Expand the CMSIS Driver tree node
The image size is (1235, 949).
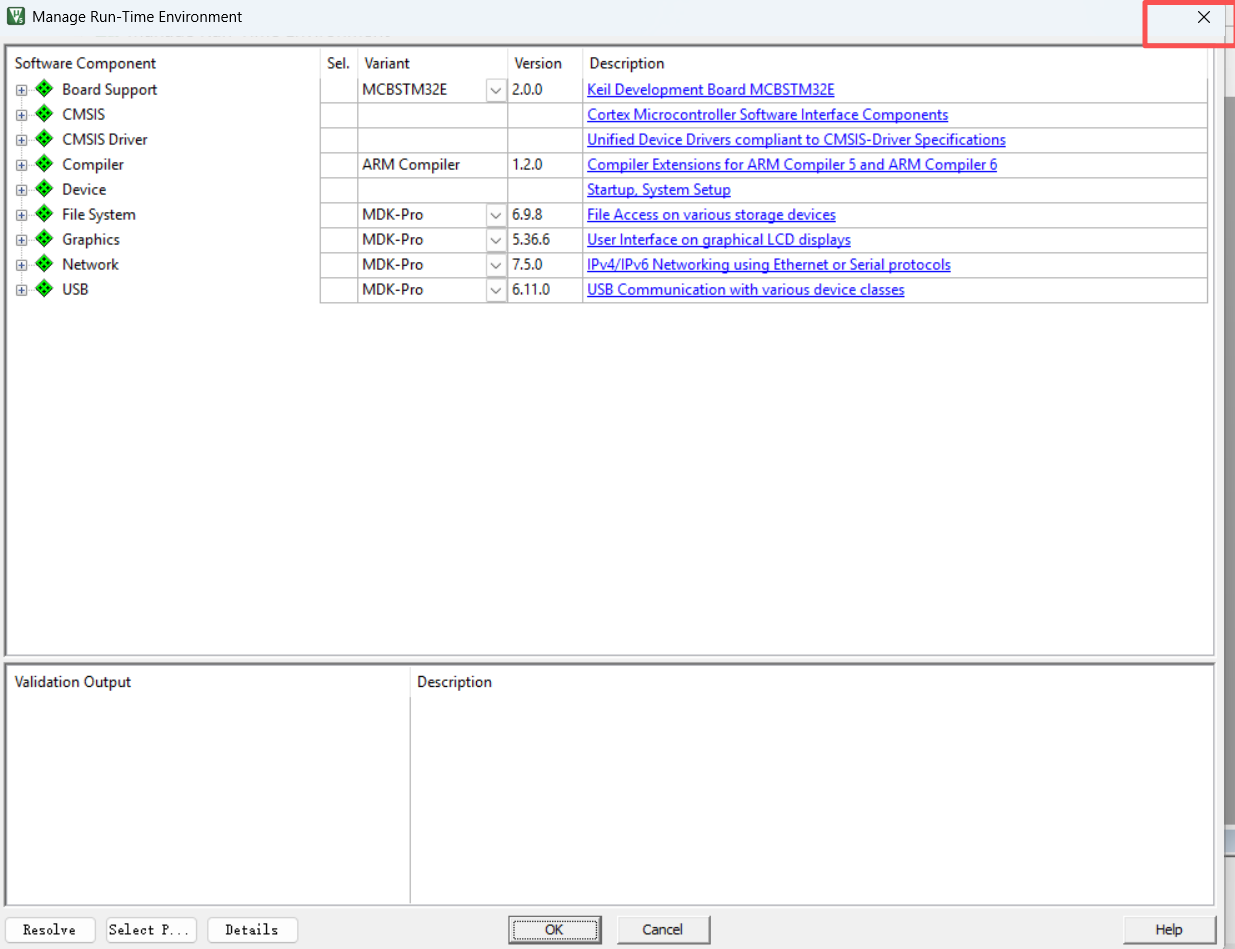21,140
